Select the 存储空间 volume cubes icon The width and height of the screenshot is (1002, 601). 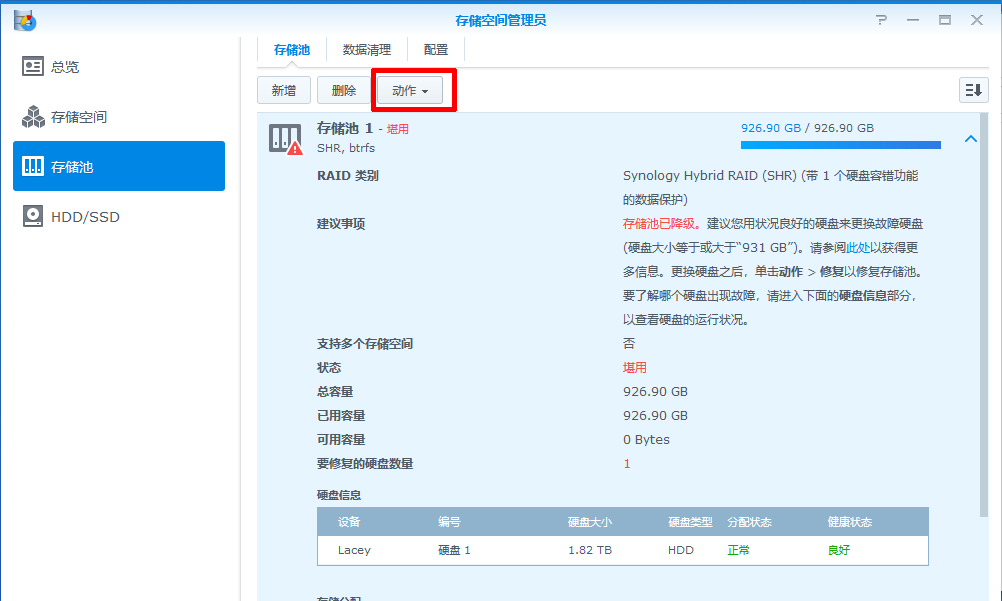point(33,117)
